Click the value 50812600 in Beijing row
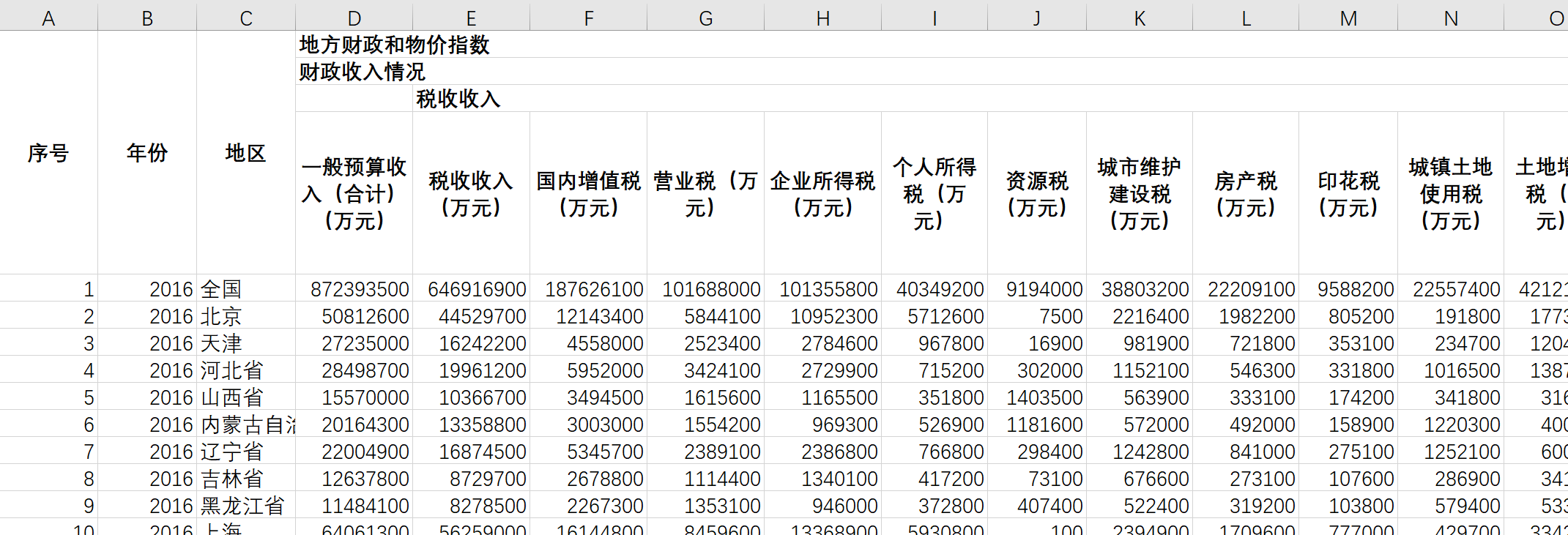The image size is (1568, 535). (x=365, y=317)
